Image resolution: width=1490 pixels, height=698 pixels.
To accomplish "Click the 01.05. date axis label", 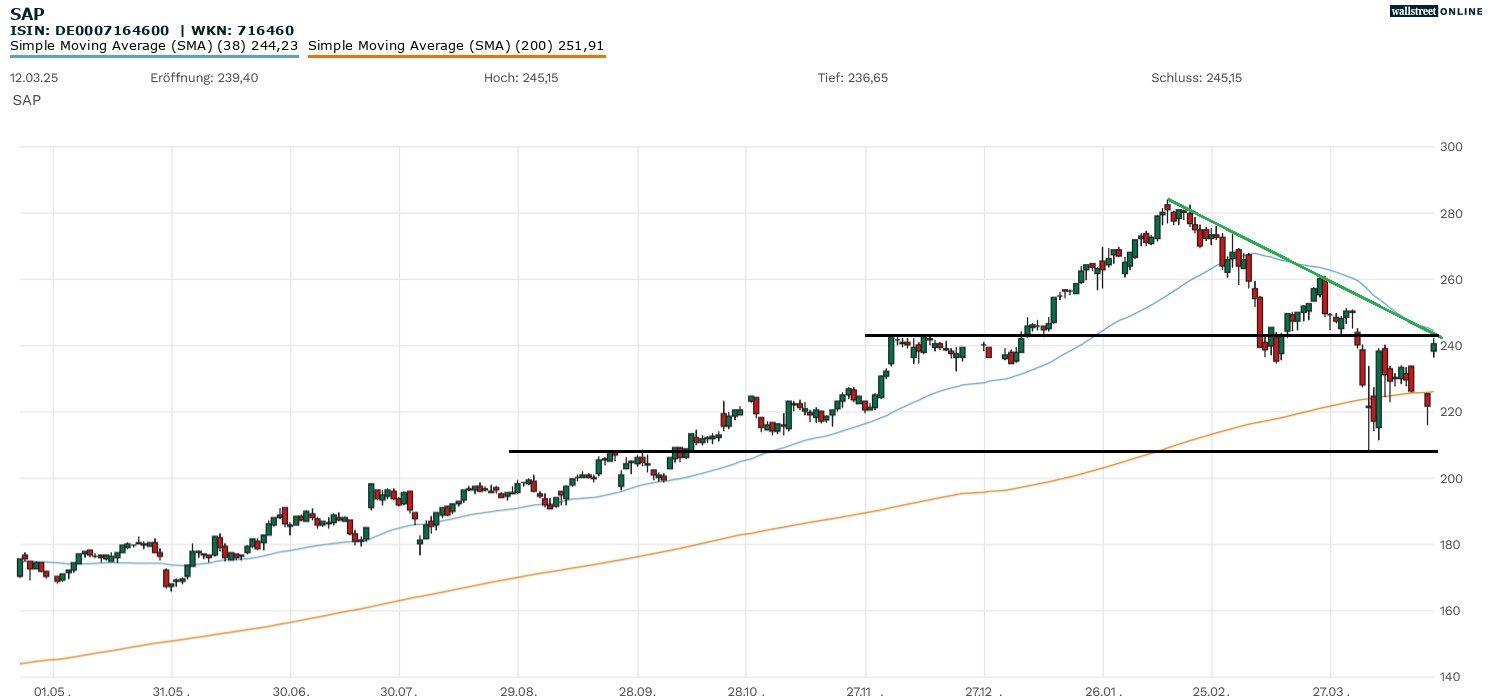I will click(x=52, y=691).
